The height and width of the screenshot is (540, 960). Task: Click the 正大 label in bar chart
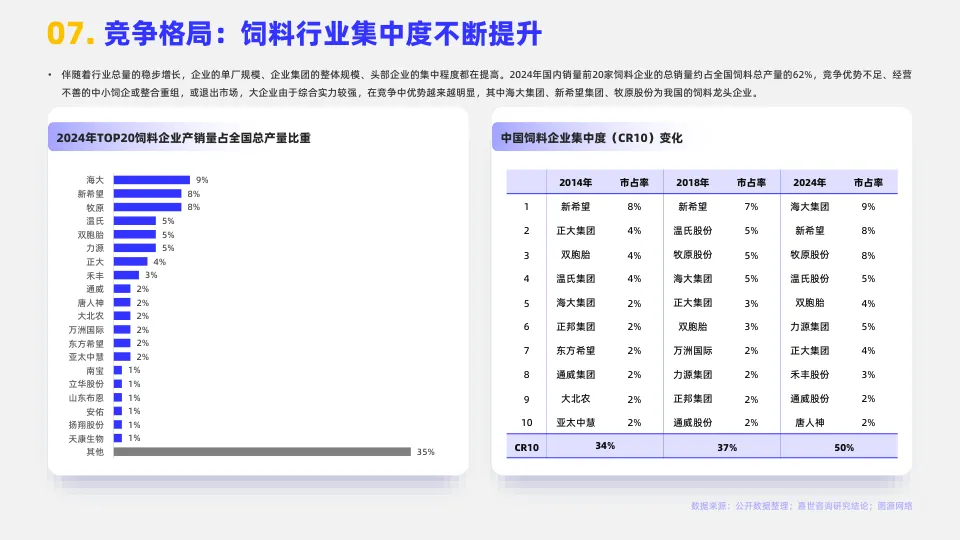coord(95,262)
